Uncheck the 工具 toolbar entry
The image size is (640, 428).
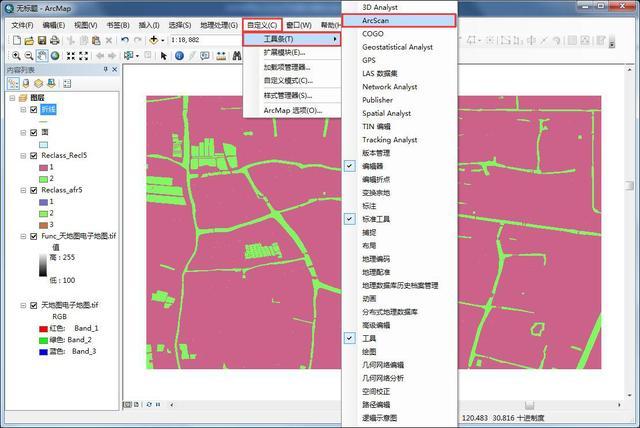[350, 338]
